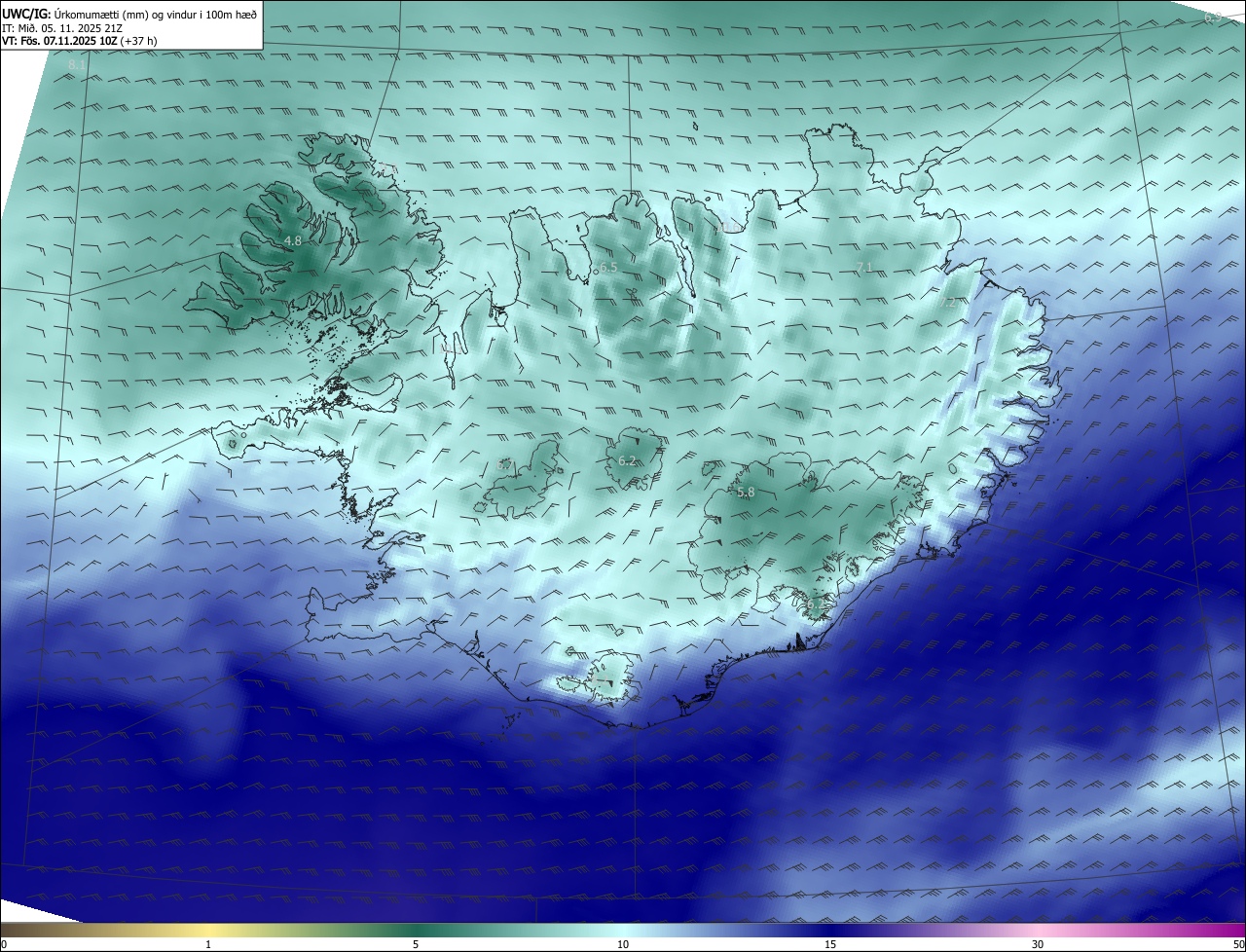Click the 50 tick label on the colour scale
The width and height of the screenshot is (1246, 952).
pos(1238,944)
